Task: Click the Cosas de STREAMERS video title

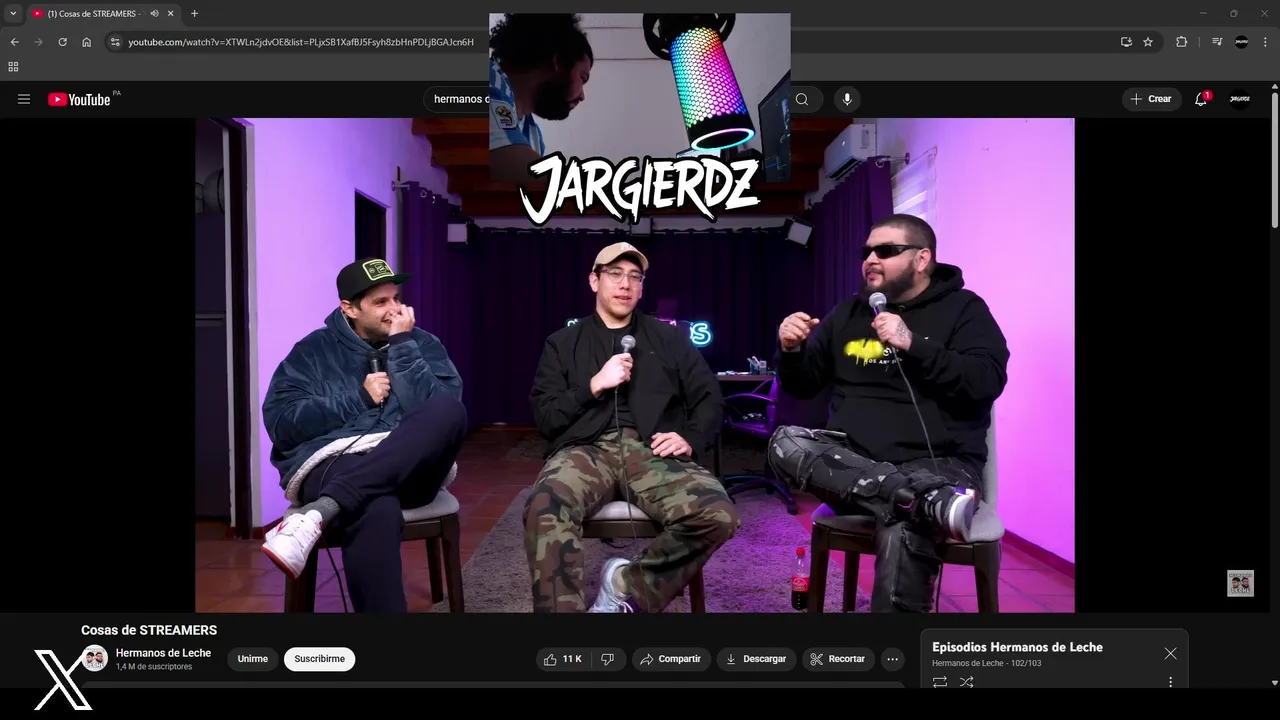Action: [x=149, y=630]
